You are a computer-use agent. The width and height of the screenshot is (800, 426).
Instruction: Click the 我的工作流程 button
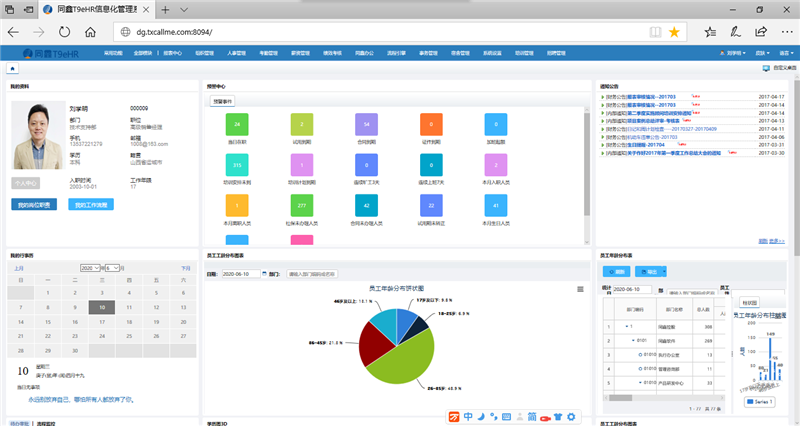pyautogui.click(x=91, y=204)
